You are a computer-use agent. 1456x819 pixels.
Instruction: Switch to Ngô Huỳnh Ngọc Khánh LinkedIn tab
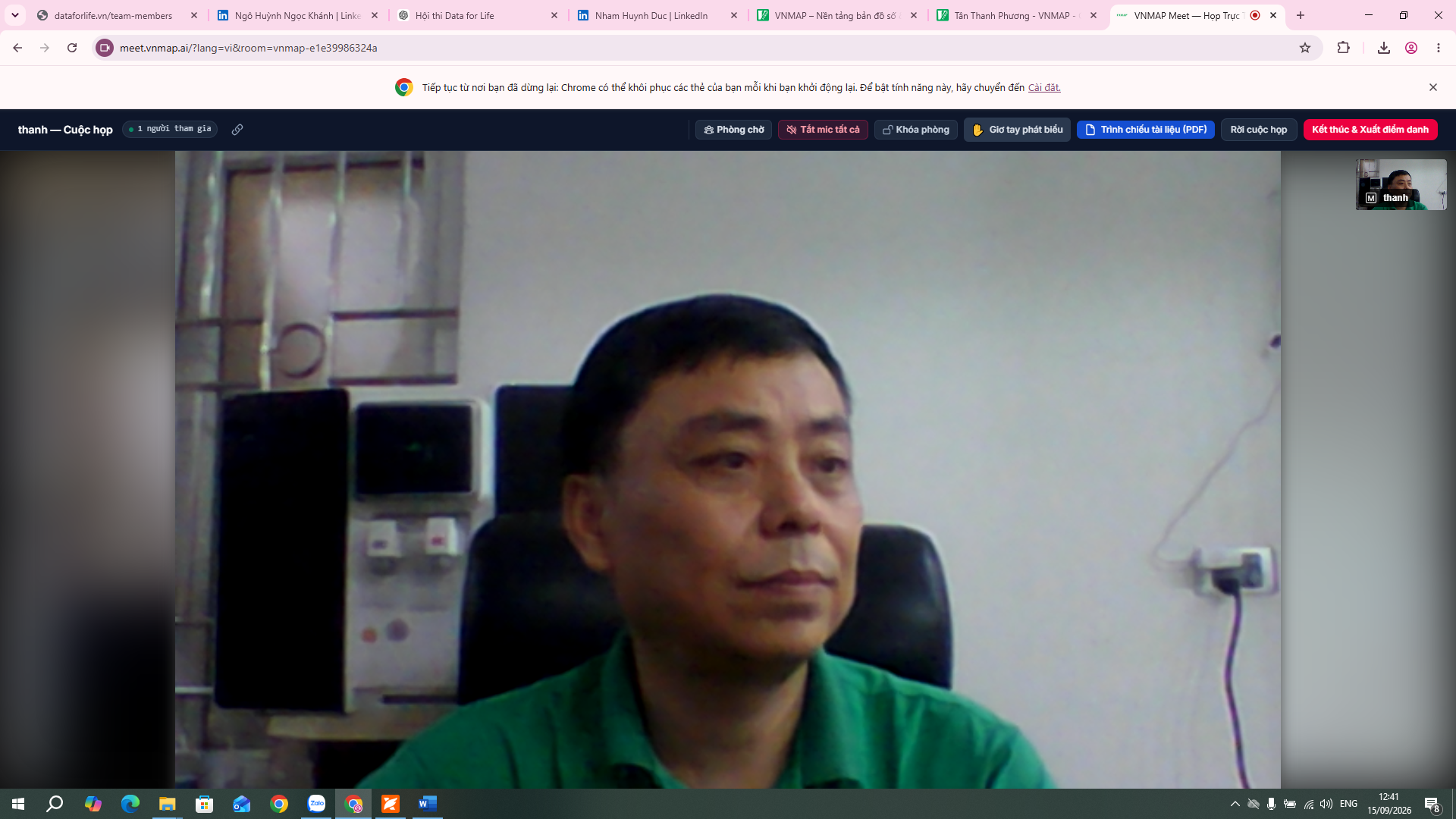click(x=297, y=15)
